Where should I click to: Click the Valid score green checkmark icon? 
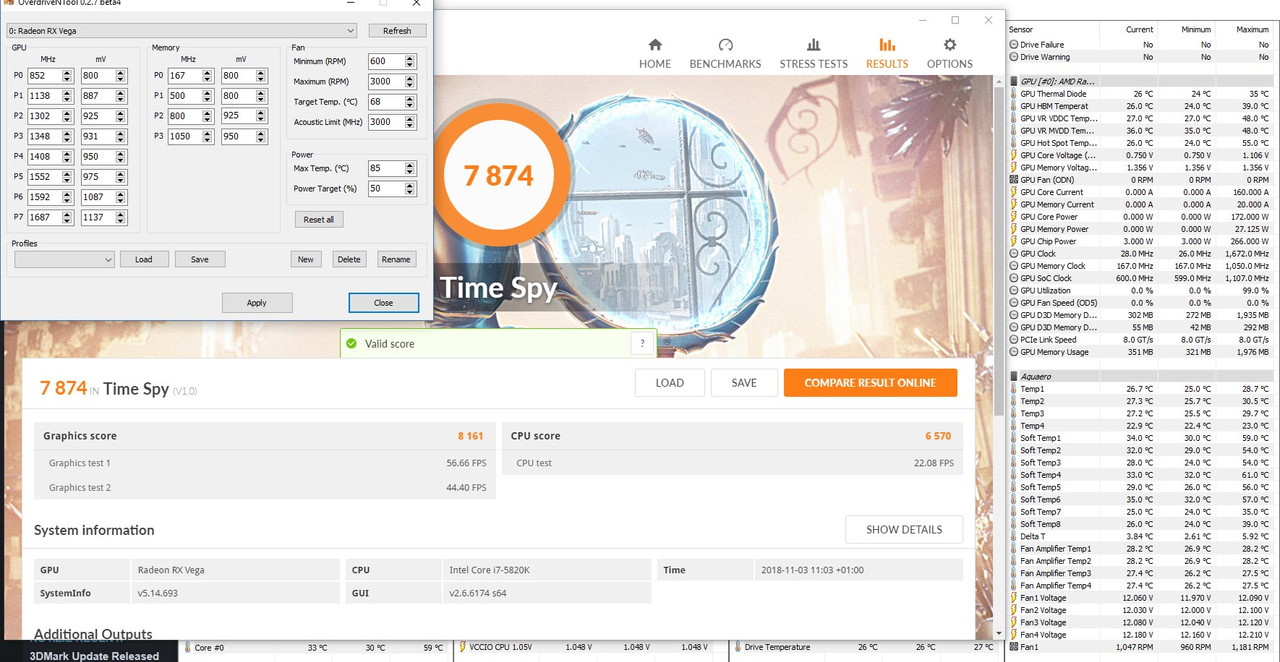[351, 344]
